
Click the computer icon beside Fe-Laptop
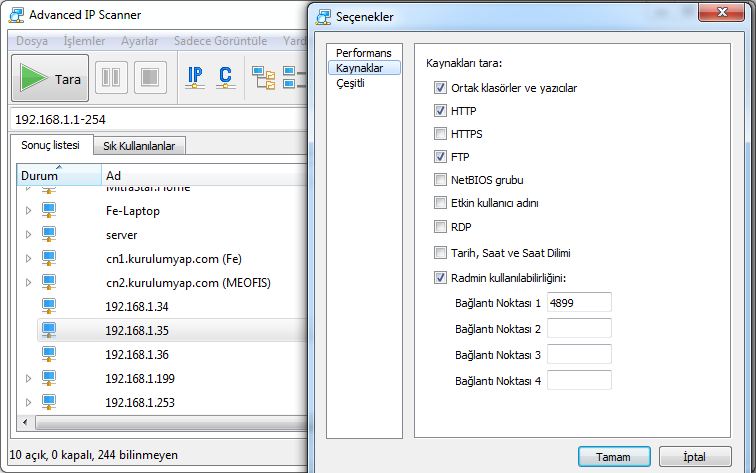49,211
